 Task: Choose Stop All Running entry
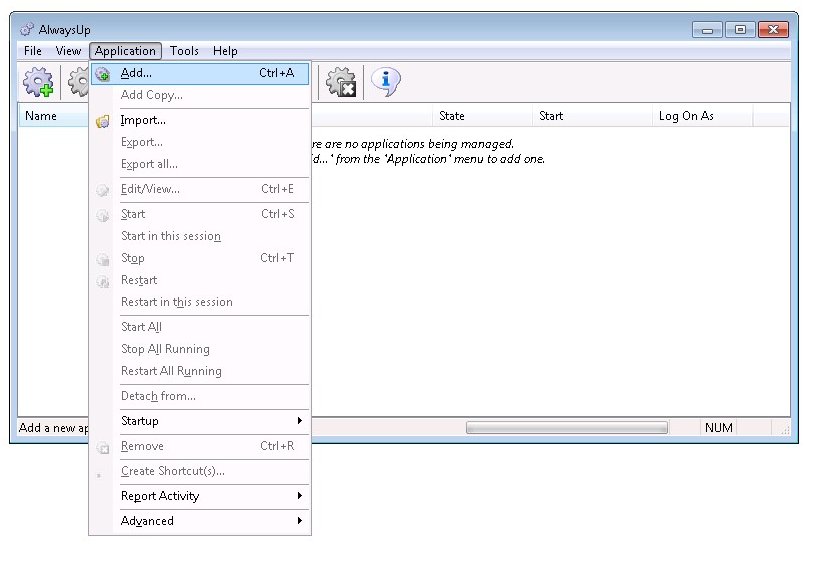(200, 349)
